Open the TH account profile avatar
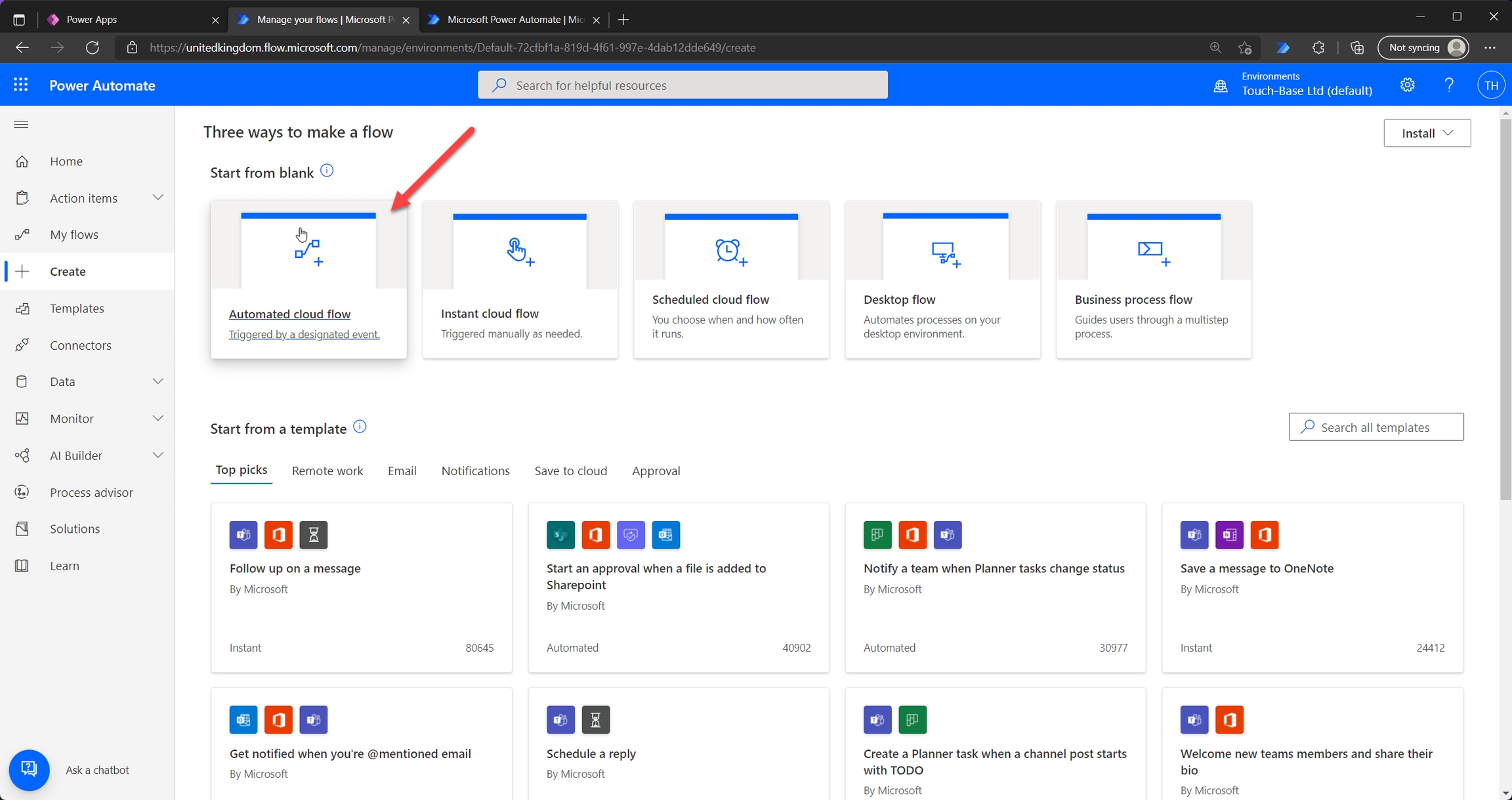Screen dimensions: 1512x800 pos(1491,85)
